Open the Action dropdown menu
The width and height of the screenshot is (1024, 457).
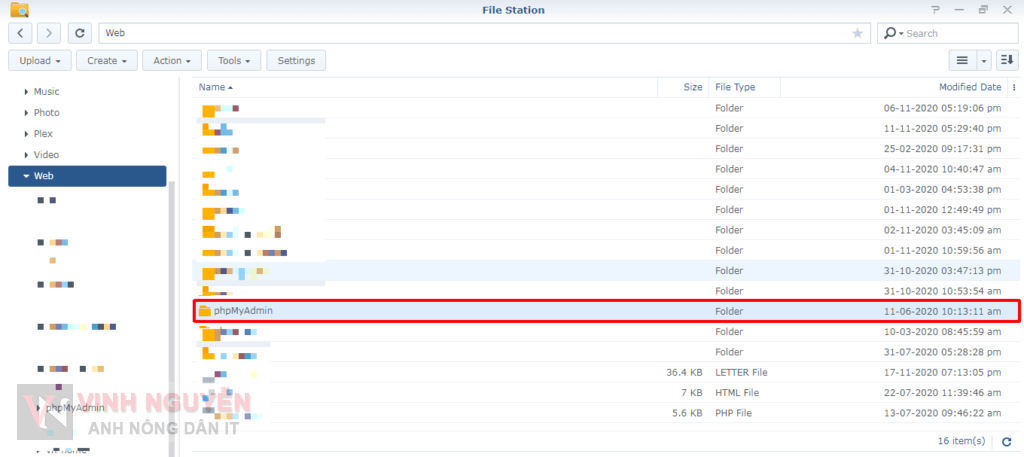[173, 61]
